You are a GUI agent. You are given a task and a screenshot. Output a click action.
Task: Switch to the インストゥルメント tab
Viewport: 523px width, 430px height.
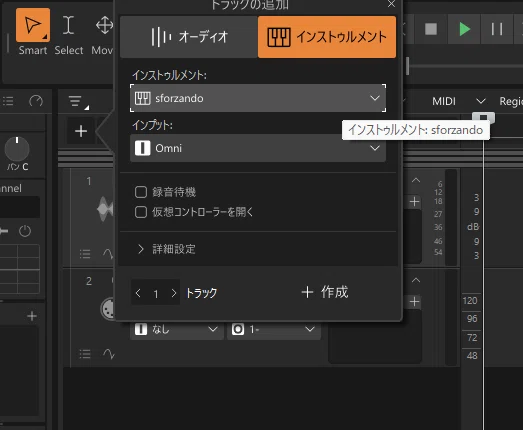[327, 37]
